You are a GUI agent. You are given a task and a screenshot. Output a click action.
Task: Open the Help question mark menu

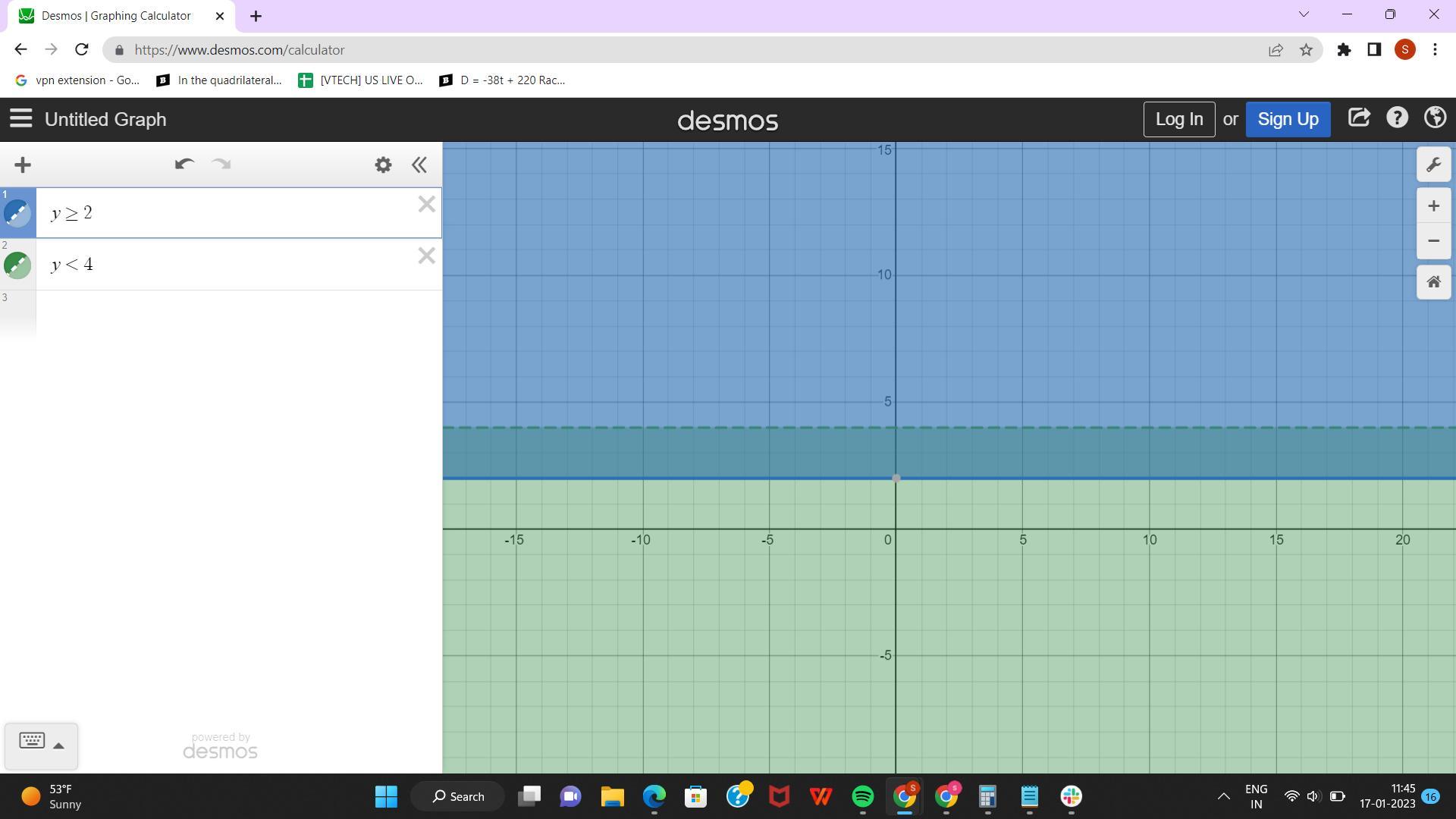click(1397, 118)
